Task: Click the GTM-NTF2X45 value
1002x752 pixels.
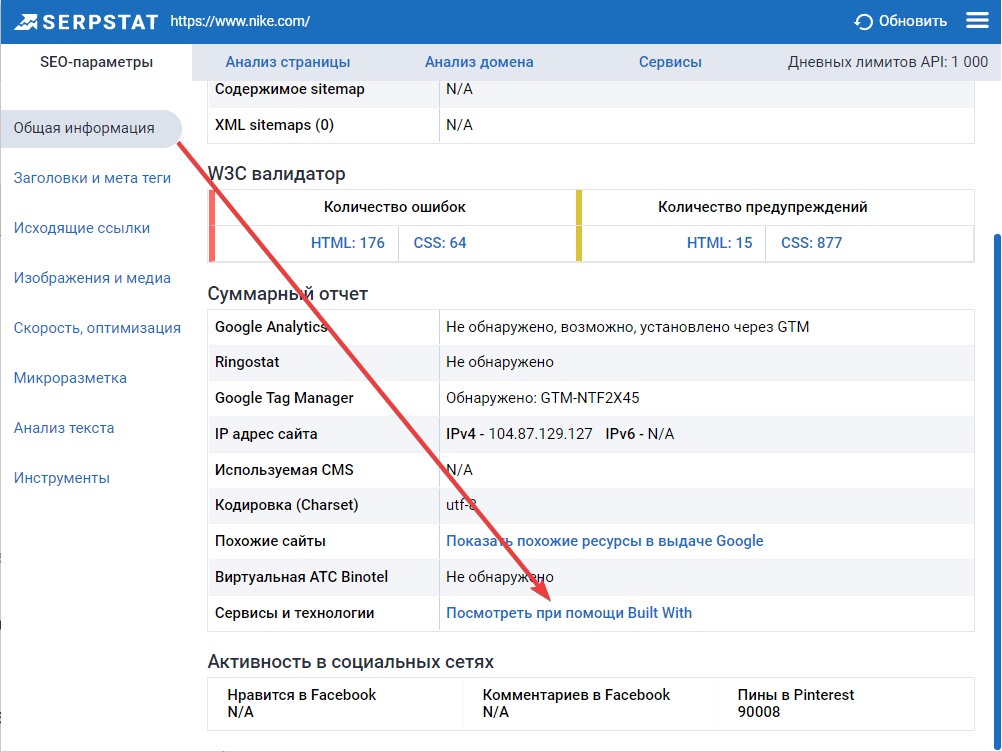Action: coord(590,398)
